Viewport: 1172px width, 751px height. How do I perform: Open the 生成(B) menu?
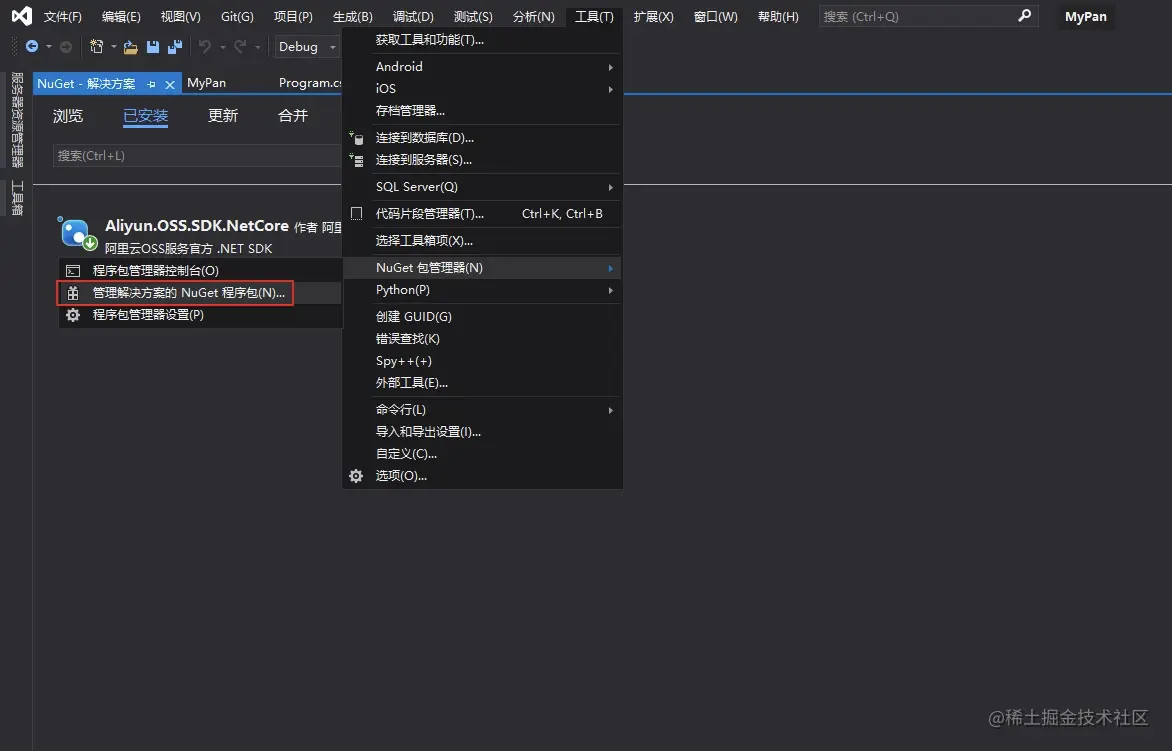pyautogui.click(x=353, y=16)
